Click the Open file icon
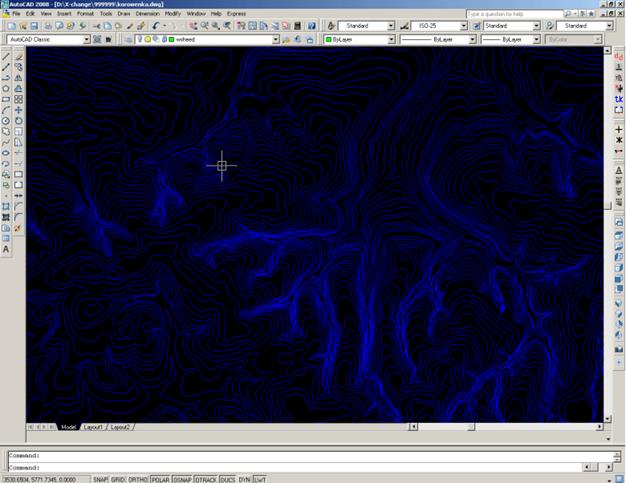The width and height of the screenshot is (626, 483). 21,25
